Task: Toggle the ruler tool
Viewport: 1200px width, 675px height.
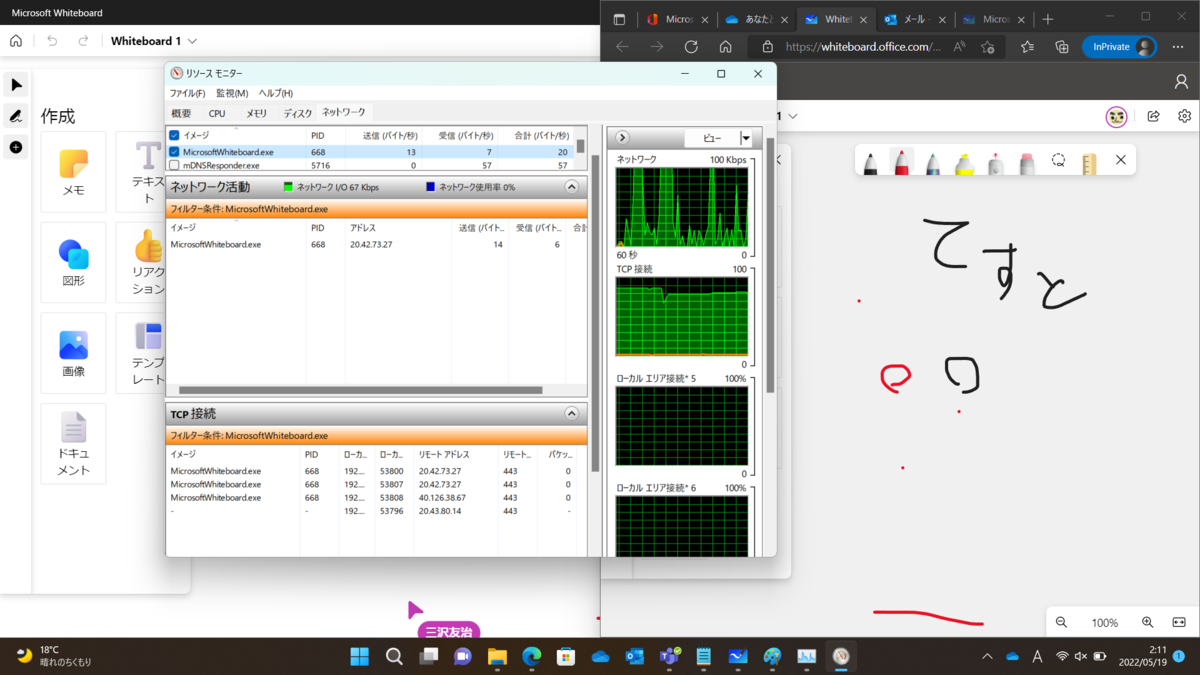Action: 1089,162
